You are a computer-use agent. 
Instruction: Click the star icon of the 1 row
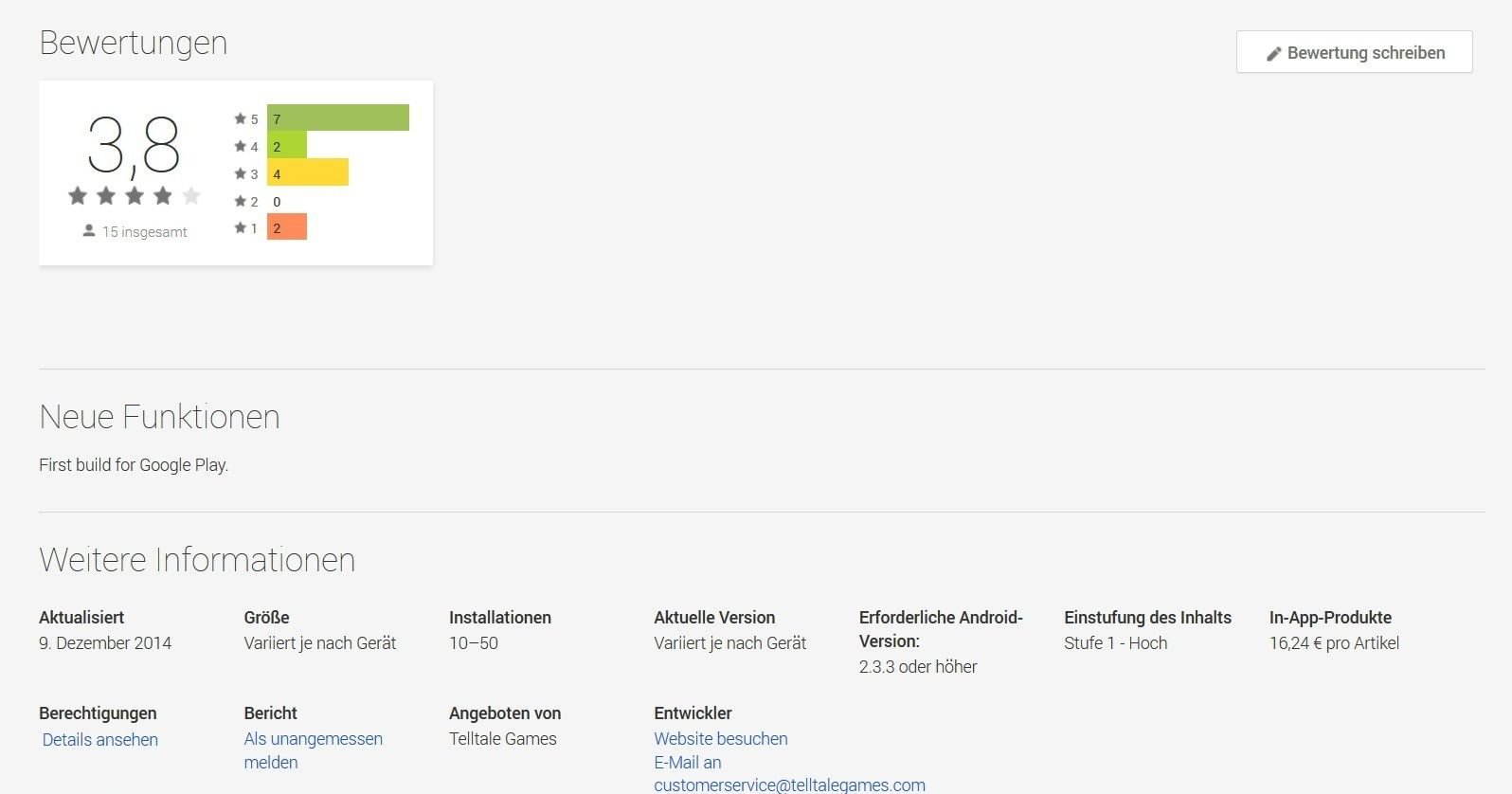click(240, 227)
